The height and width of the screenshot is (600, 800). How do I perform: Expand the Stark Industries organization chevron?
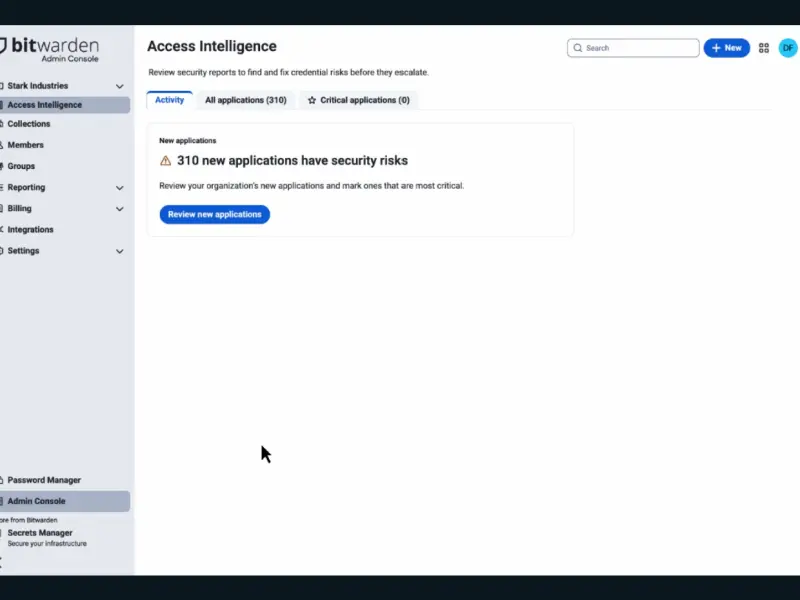pyautogui.click(x=120, y=87)
